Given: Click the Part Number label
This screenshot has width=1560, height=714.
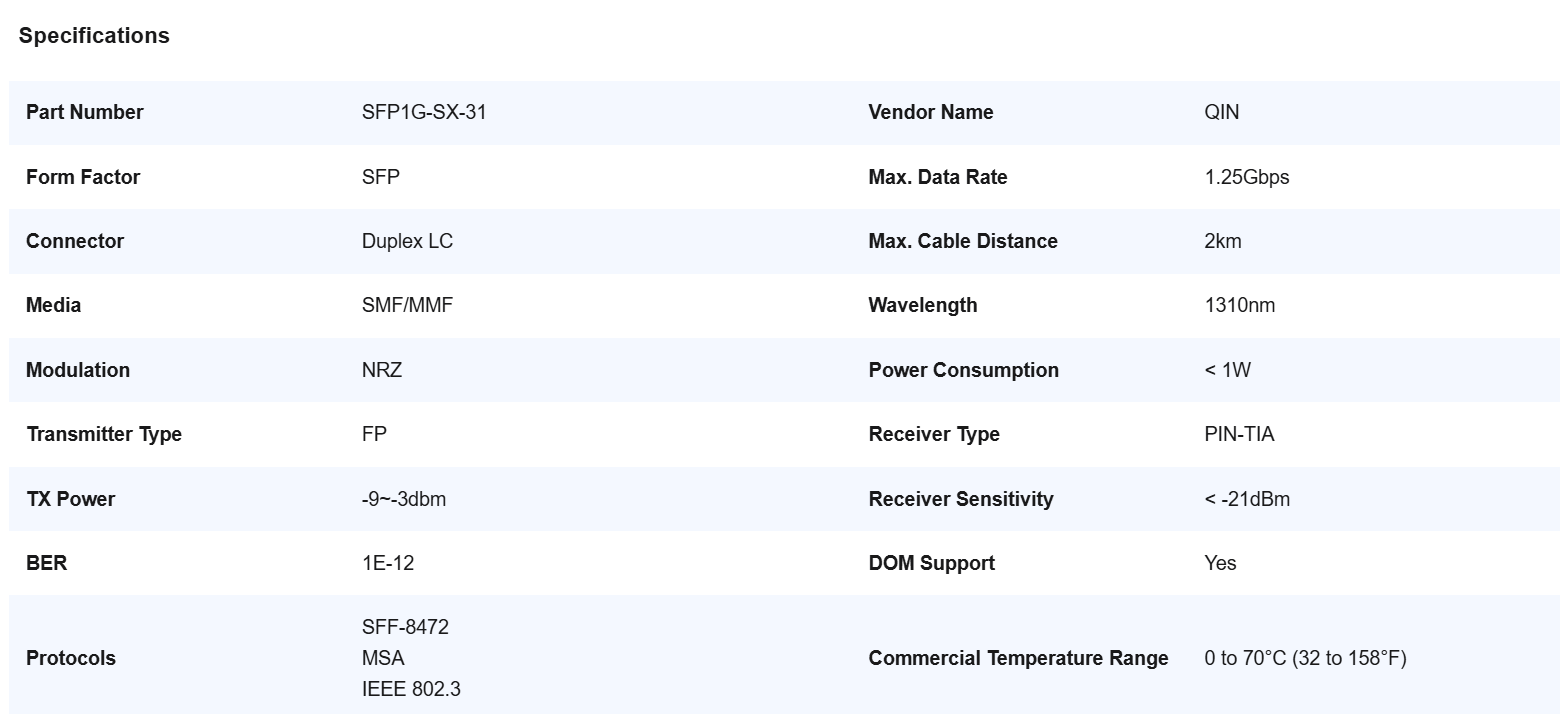Looking at the screenshot, I should click(85, 112).
